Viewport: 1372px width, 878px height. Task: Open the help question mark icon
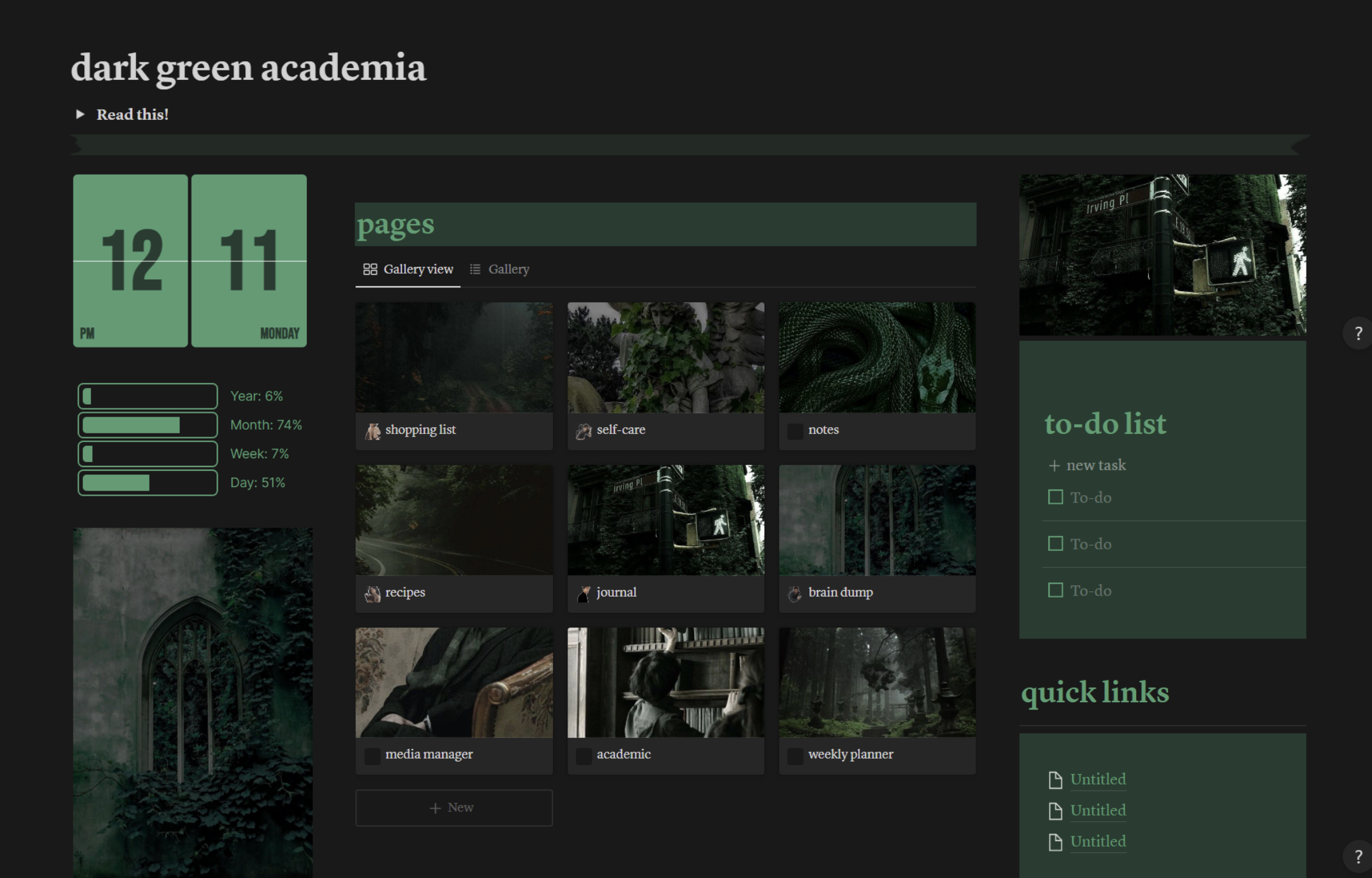1358,334
